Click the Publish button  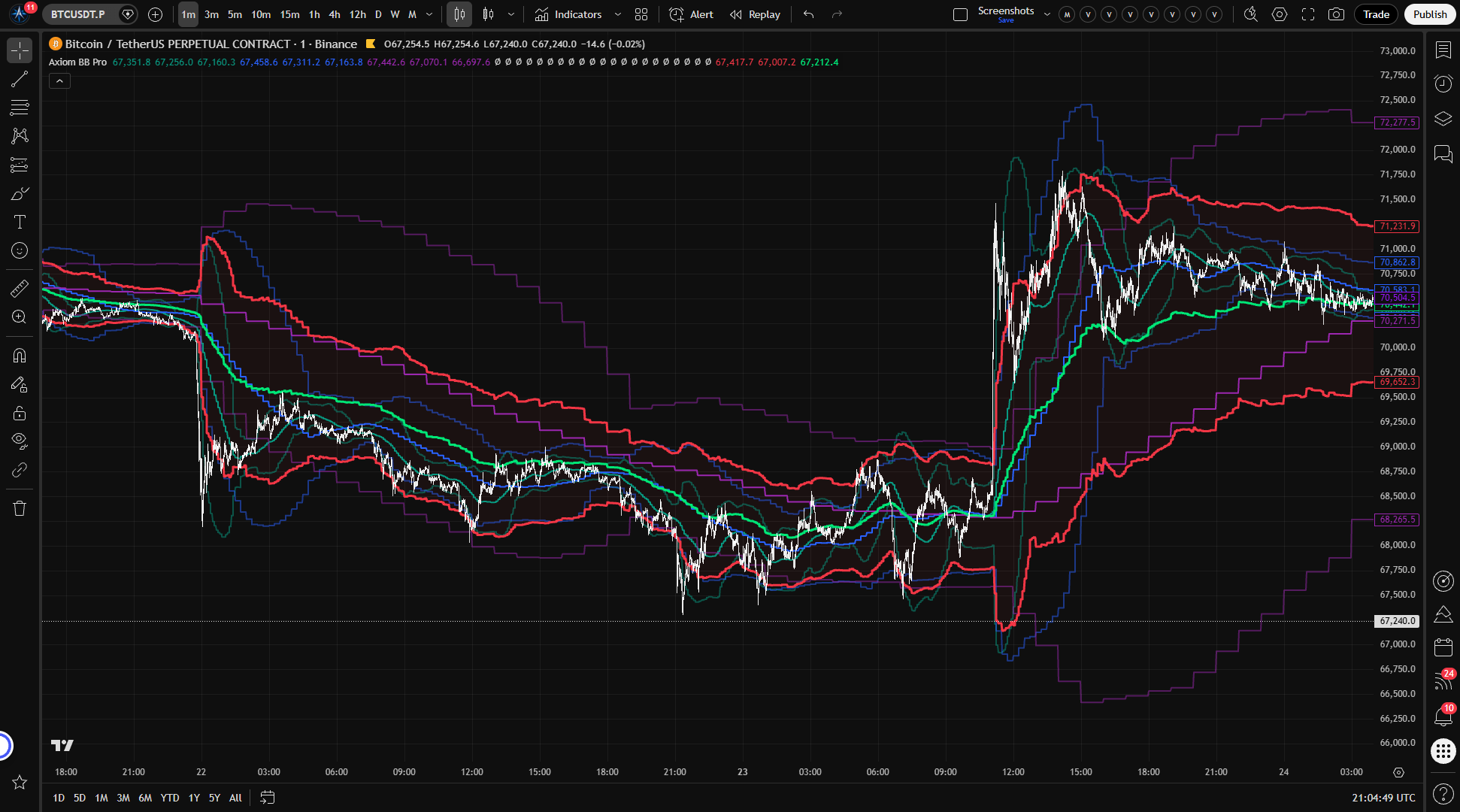(1429, 14)
